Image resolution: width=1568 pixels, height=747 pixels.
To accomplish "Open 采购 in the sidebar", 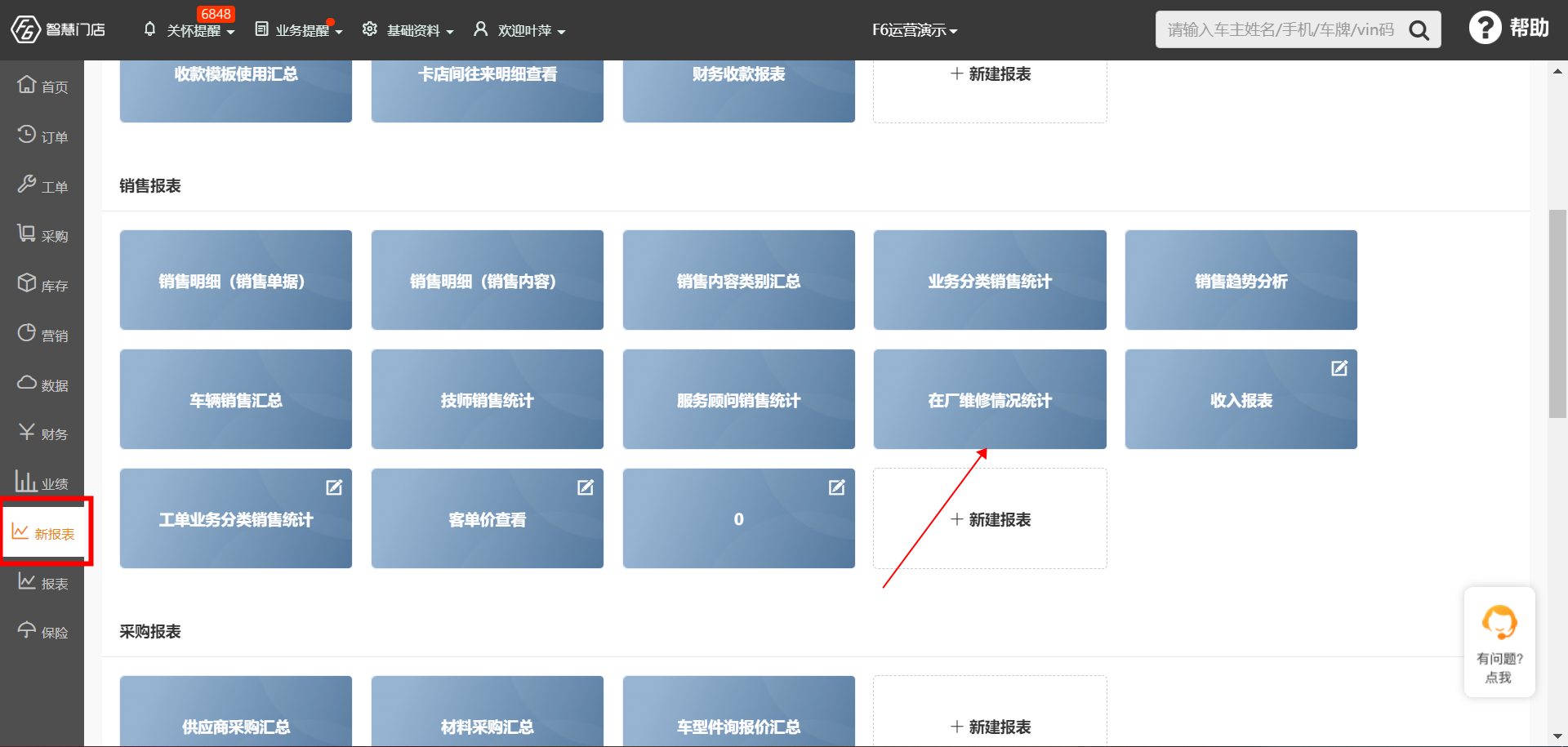I will (x=42, y=235).
